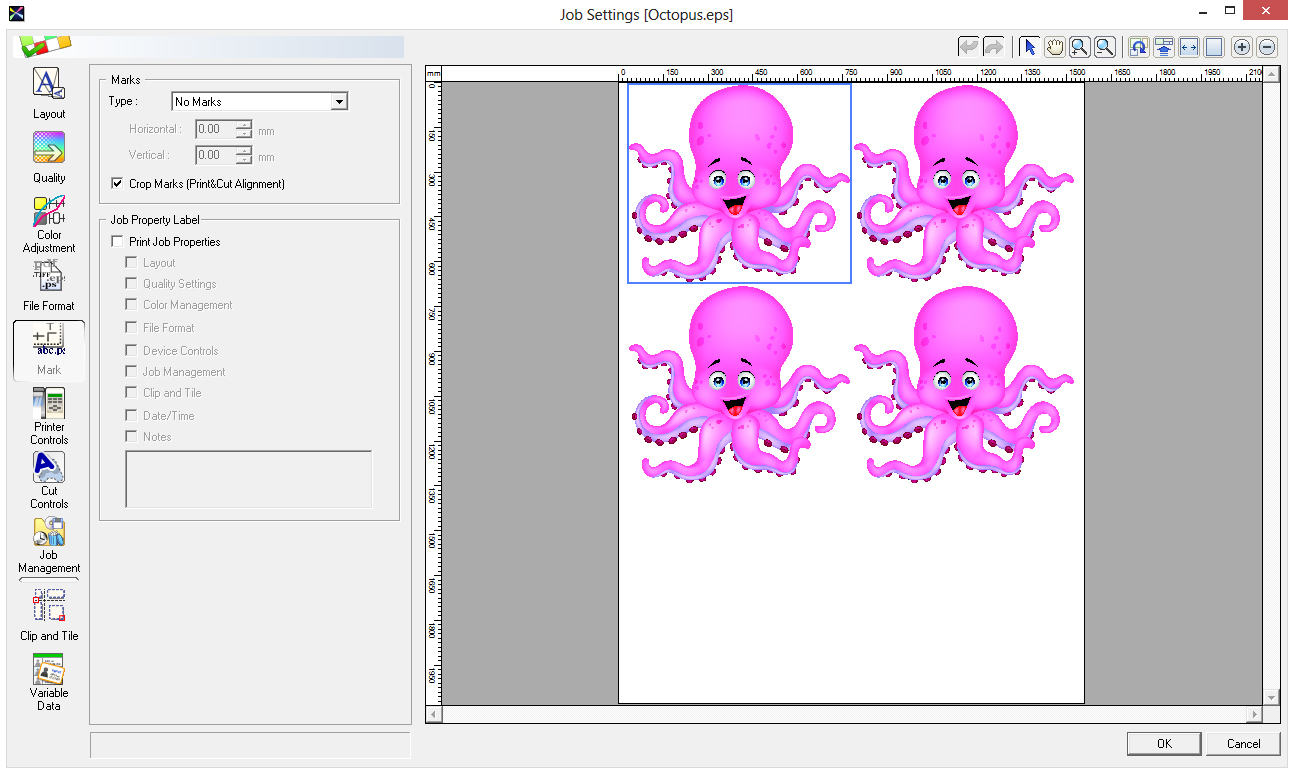Screen dimensions: 1294x773
Task: Open the Color Adjustment tab
Action: [49, 224]
